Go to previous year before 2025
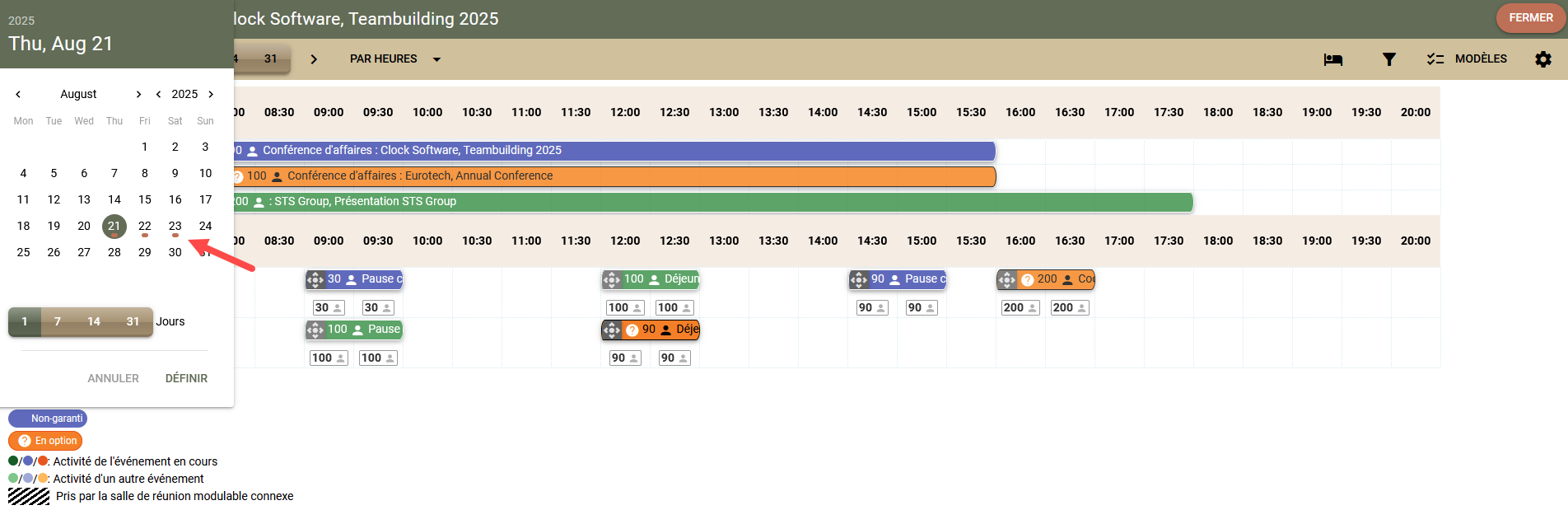Screen dimensions: 1568x510 pos(158,94)
